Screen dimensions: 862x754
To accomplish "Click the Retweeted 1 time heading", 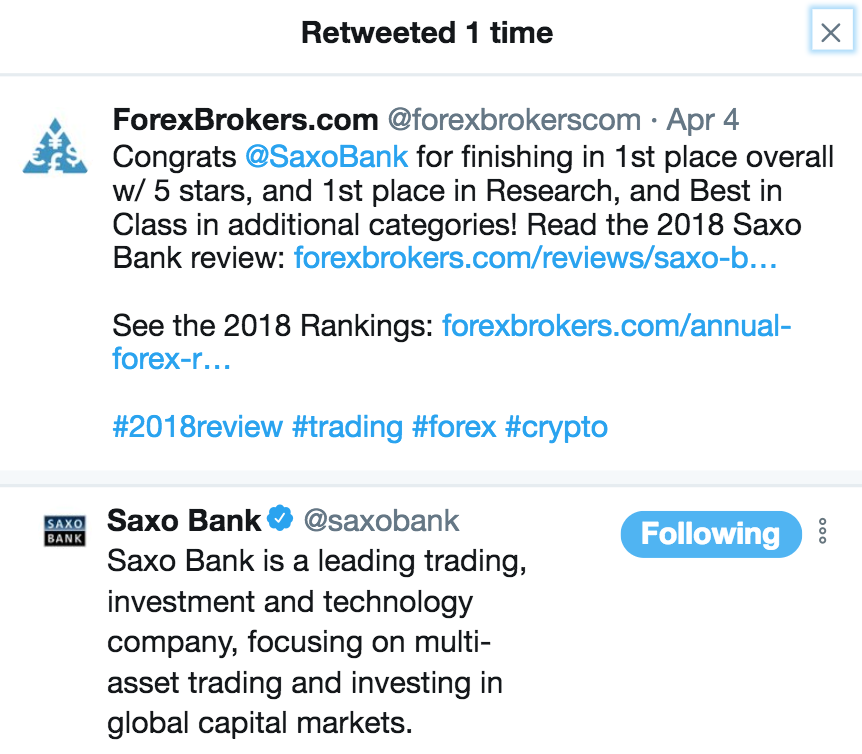I will pos(427,33).
